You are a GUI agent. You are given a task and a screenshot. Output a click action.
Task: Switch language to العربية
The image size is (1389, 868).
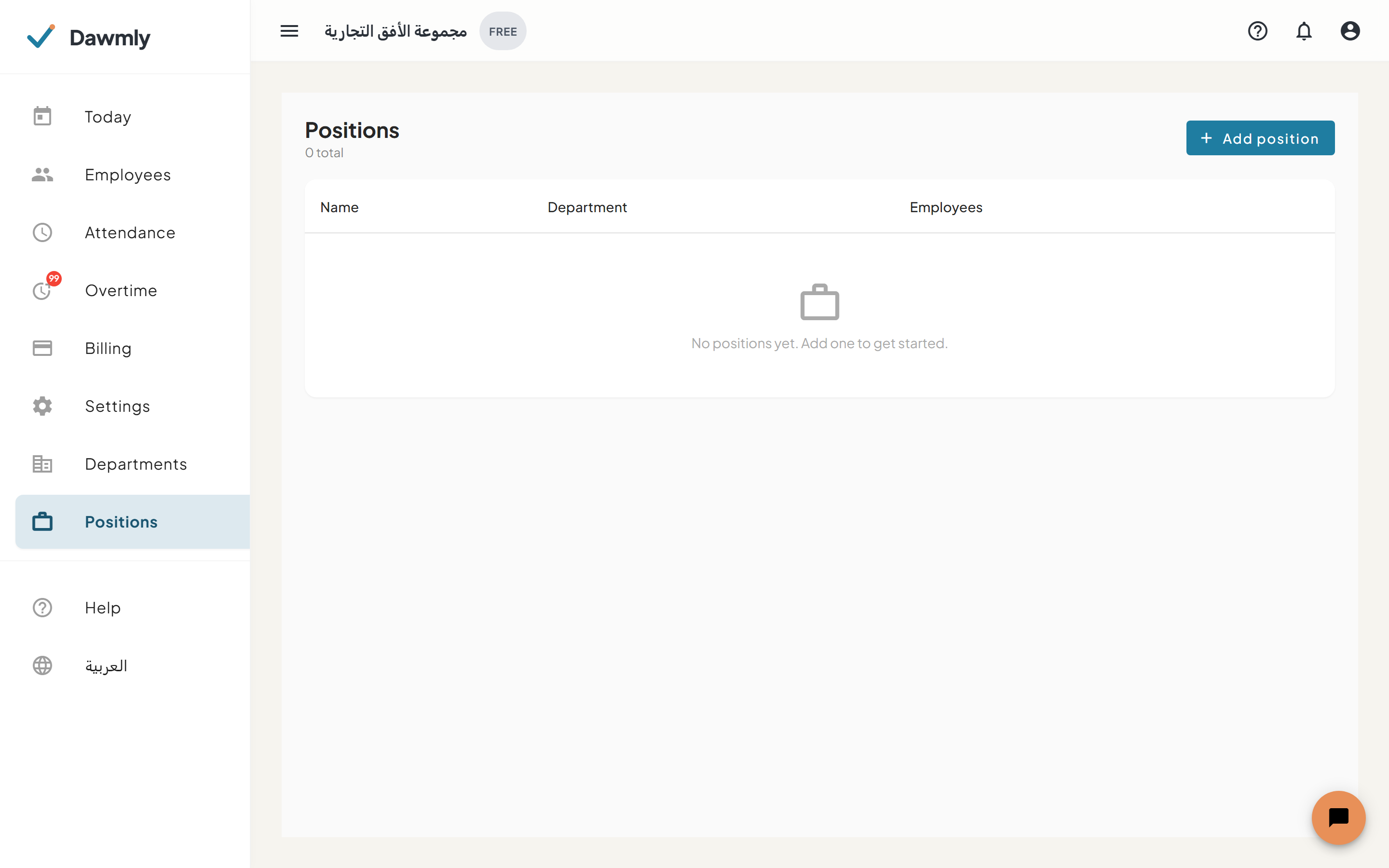click(133, 665)
